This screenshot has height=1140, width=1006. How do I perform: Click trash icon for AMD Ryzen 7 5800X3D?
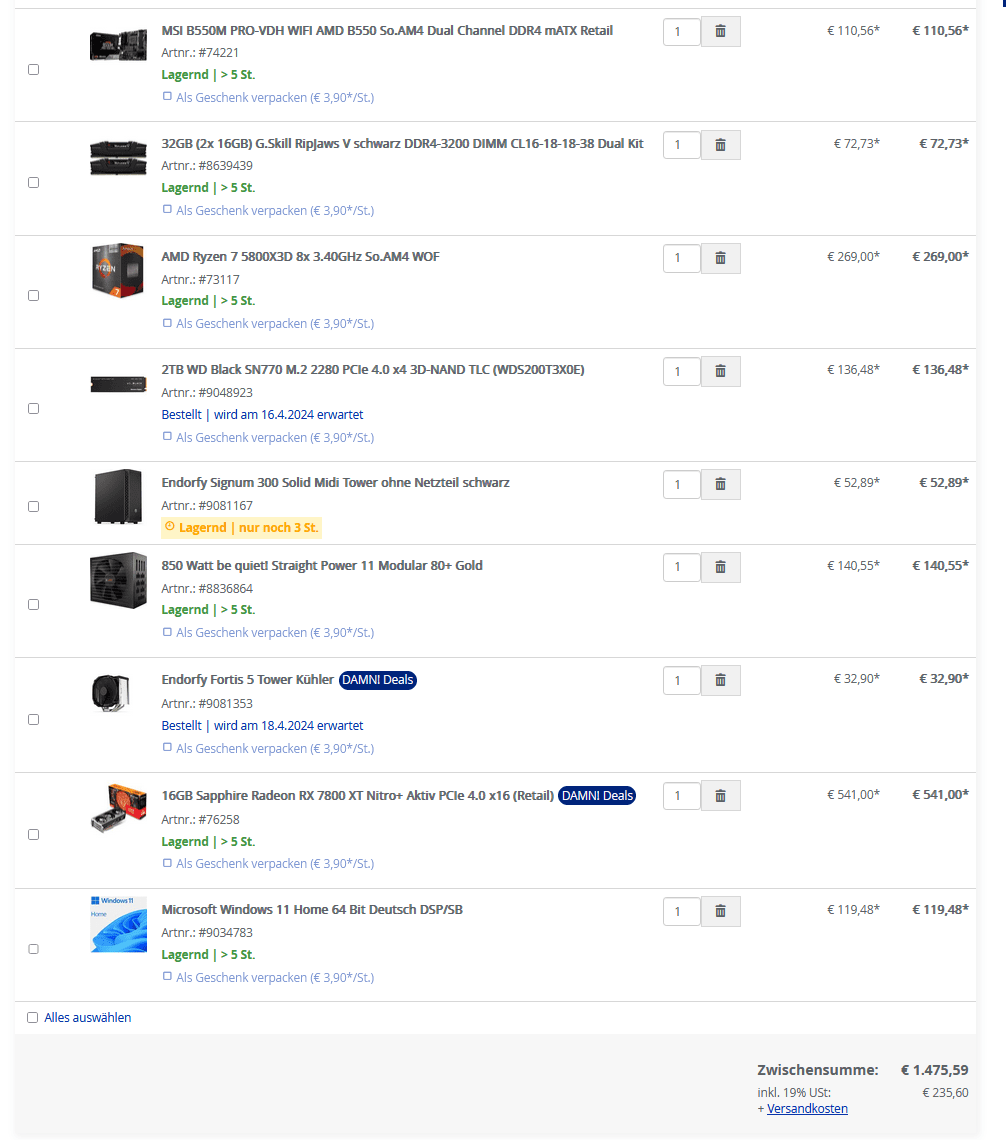pyautogui.click(x=720, y=257)
